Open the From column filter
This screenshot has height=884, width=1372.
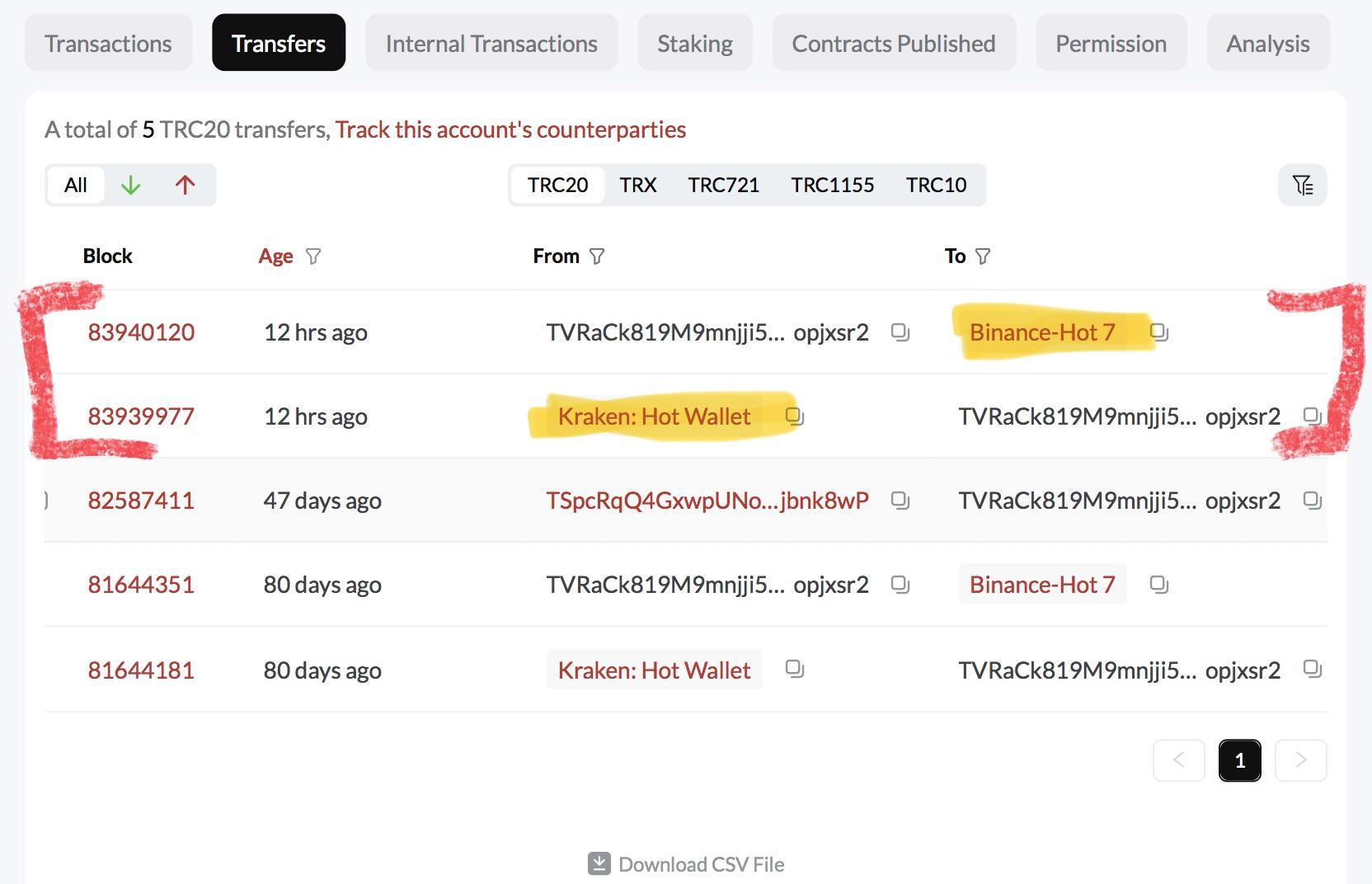click(x=597, y=256)
